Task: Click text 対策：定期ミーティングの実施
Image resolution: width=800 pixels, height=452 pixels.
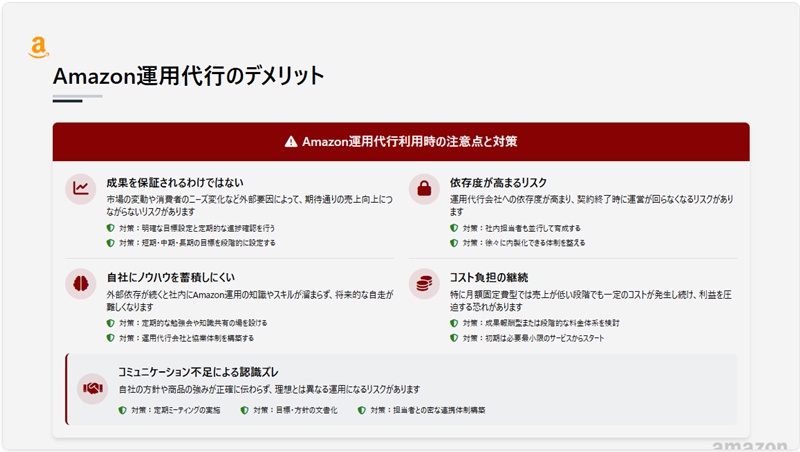Action: click(176, 410)
